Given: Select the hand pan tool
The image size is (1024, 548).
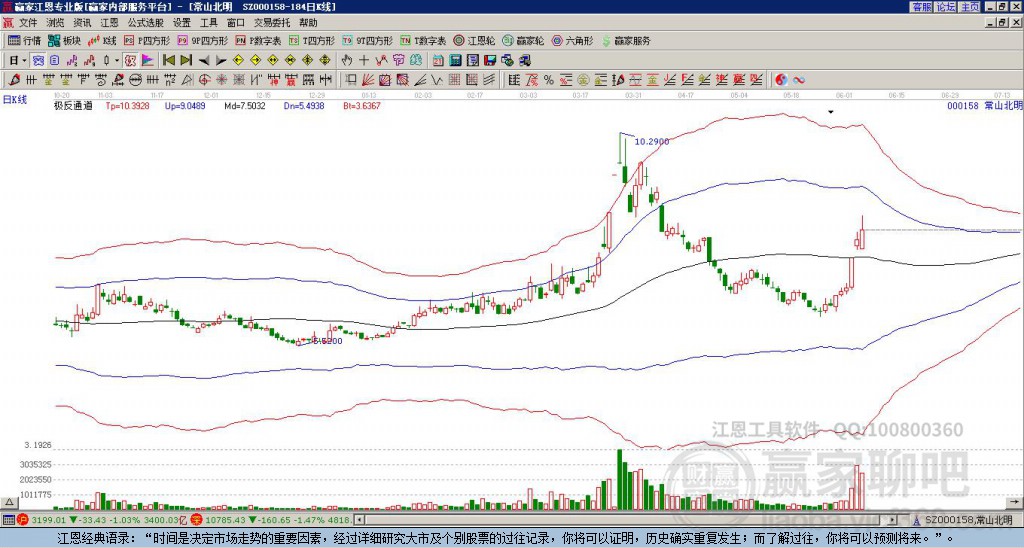Looking at the screenshot, I should pos(347,61).
